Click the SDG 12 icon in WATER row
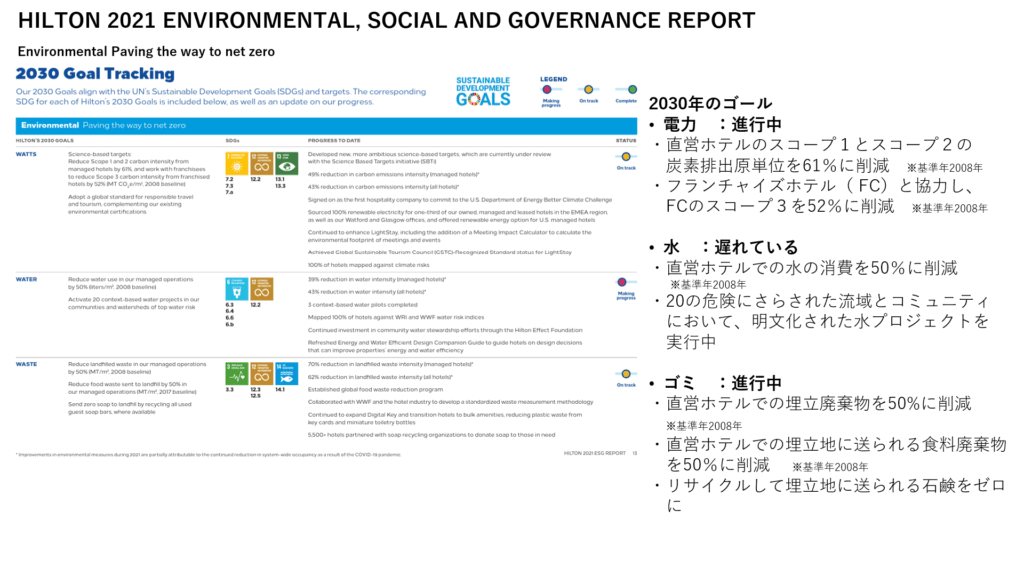 point(261,289)
